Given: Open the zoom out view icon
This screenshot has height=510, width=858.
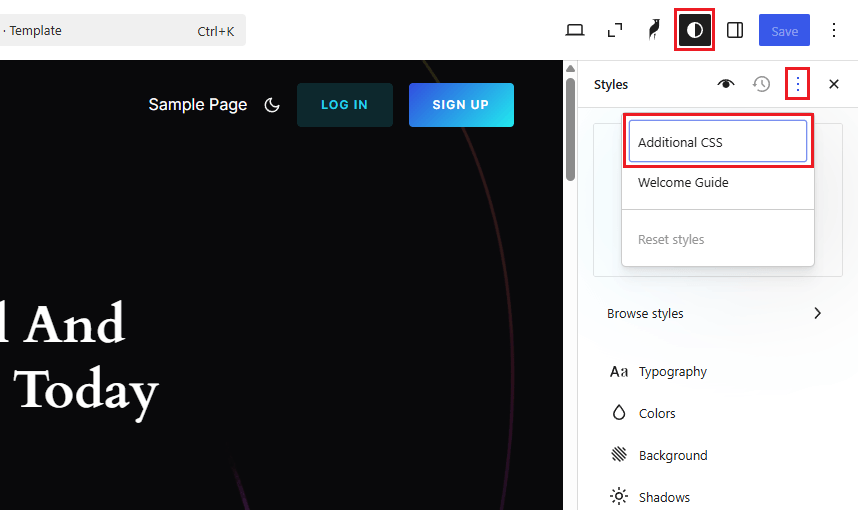Looking at the screenshot, I should (x=615, y=30).
